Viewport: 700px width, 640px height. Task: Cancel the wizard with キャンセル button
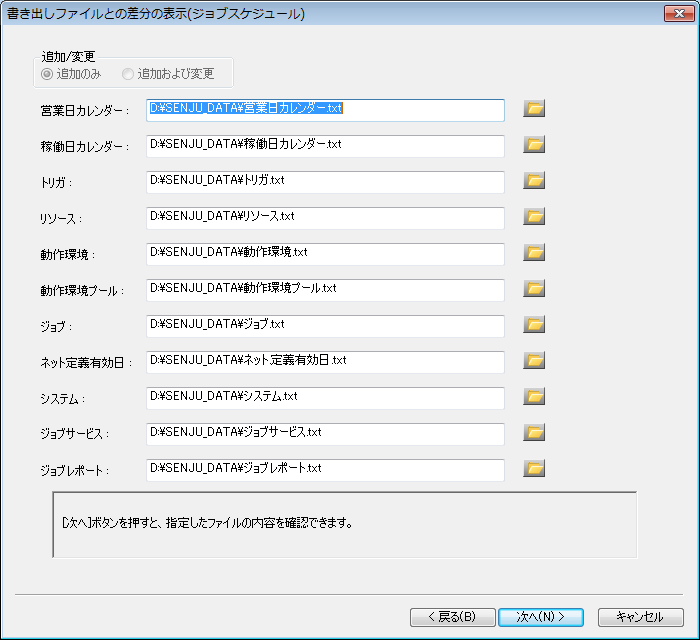pos(641,617)
